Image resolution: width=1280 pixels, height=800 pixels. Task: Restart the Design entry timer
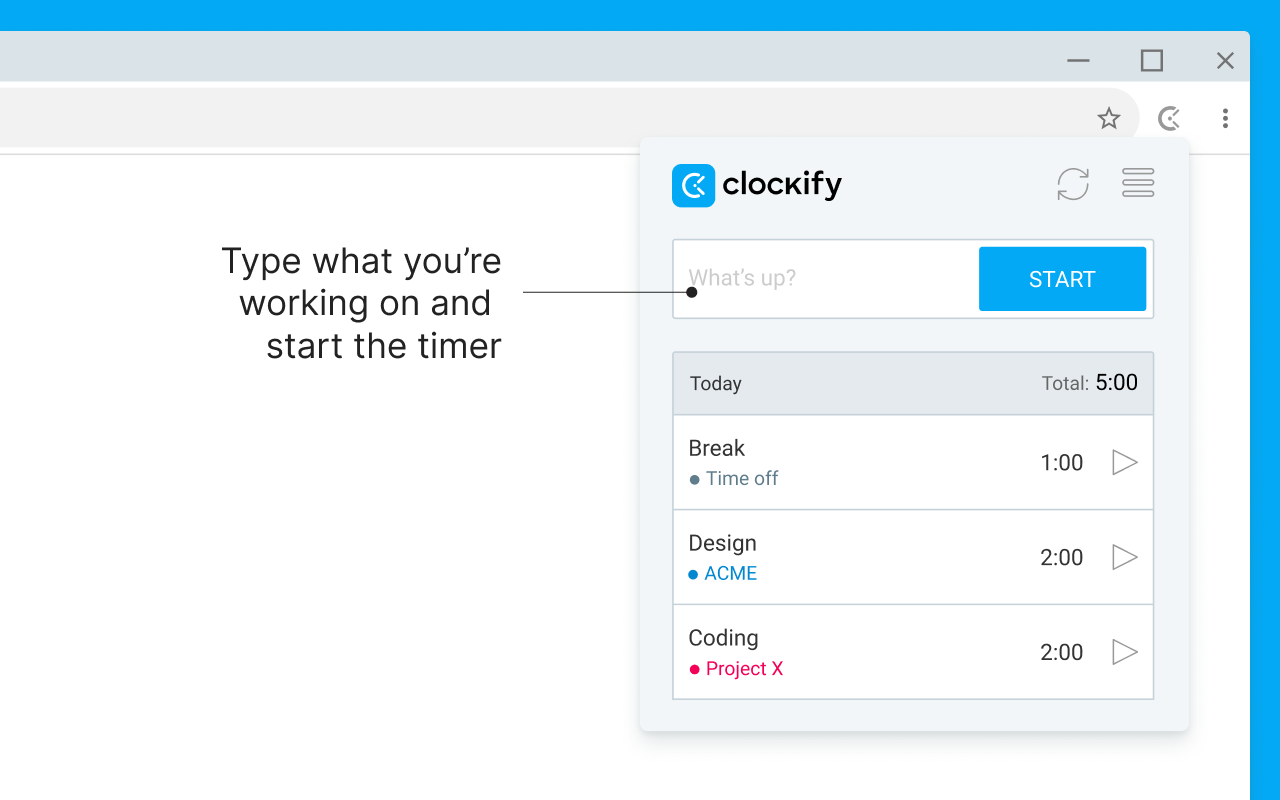[1124, 557]
